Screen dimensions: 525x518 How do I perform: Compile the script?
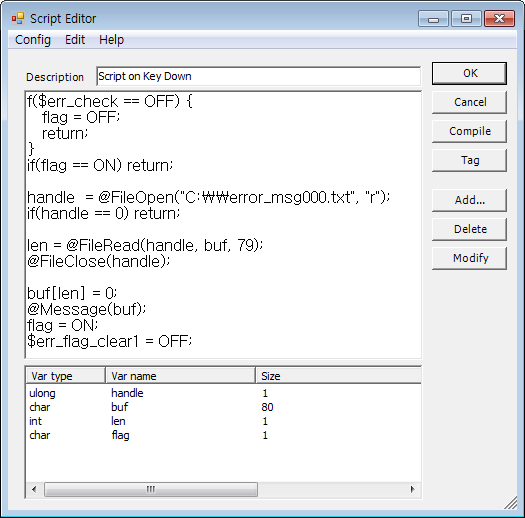[x=469, y=131]
